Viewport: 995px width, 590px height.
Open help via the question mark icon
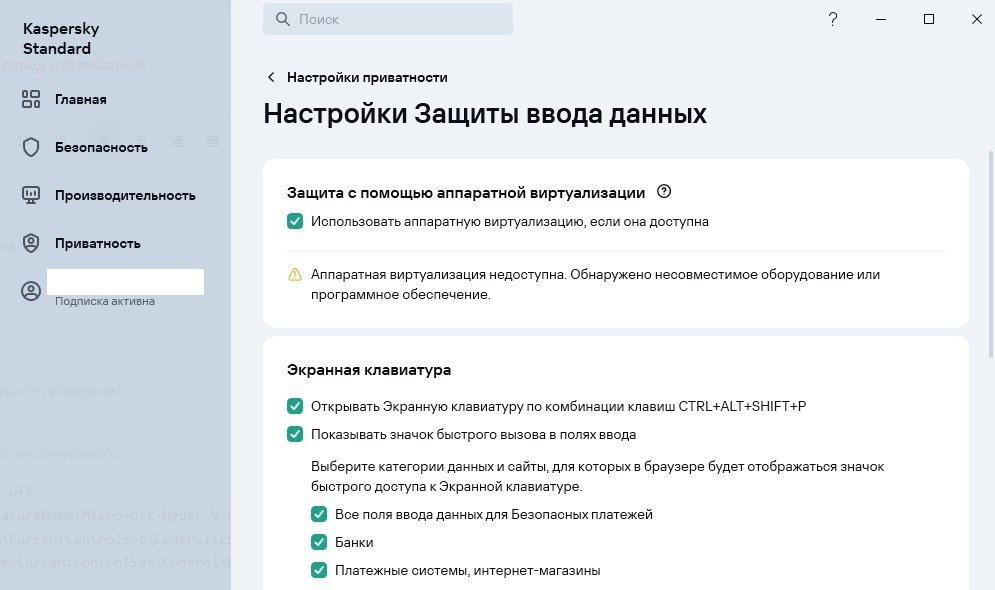[x=833, y=19]
